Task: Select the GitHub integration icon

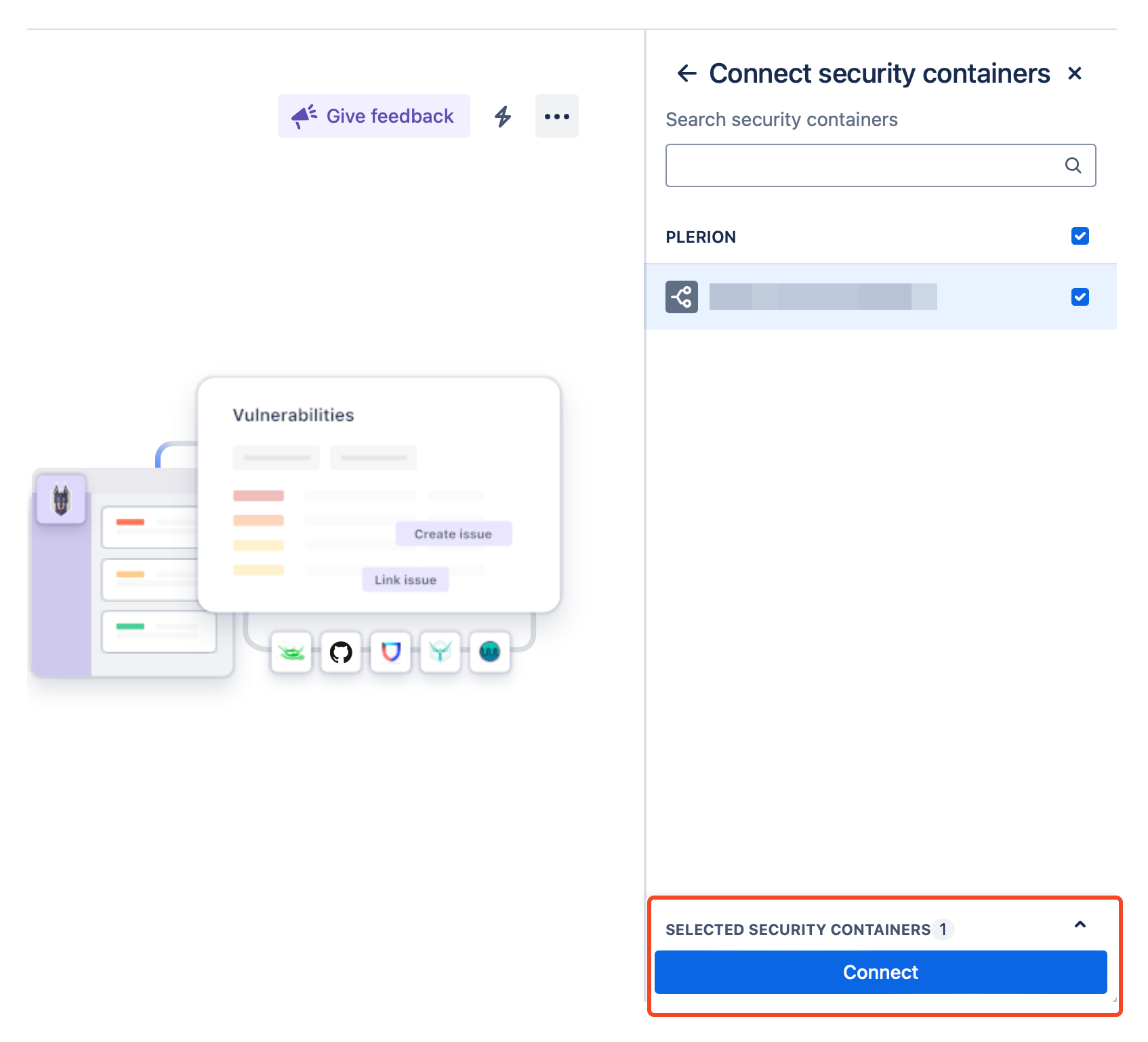Action: click(340, 652)
